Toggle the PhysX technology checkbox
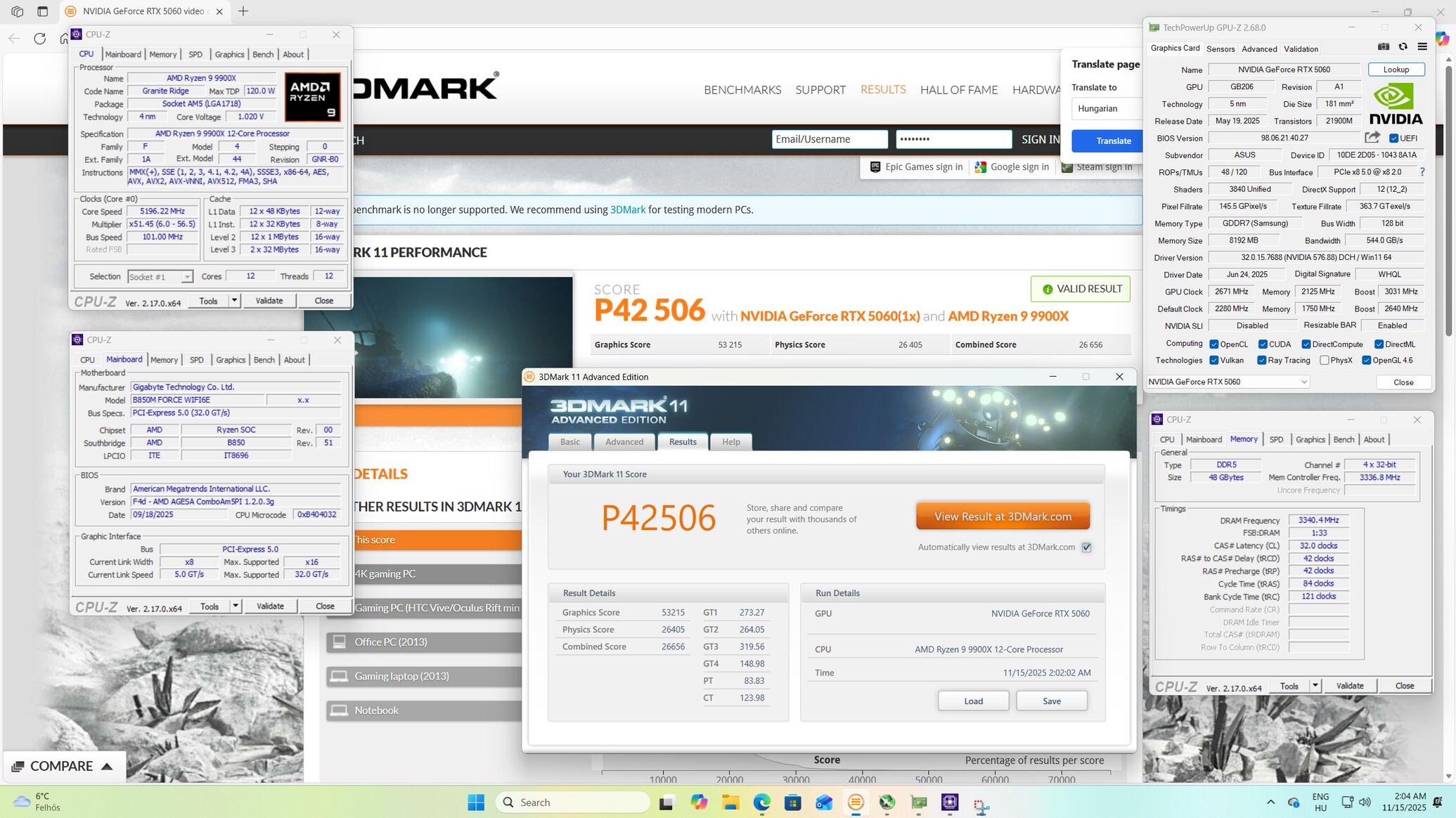The height and width of the screenshot is (818, 1456). click(1325, 361)
